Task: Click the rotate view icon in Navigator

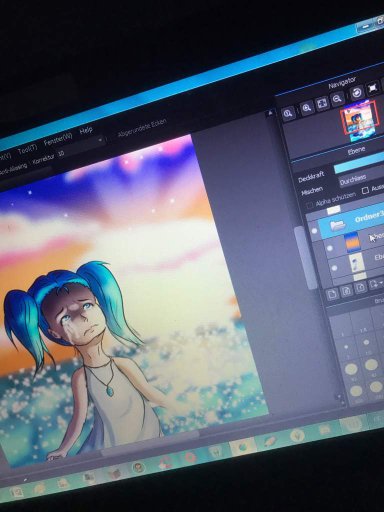Action: 357,92
